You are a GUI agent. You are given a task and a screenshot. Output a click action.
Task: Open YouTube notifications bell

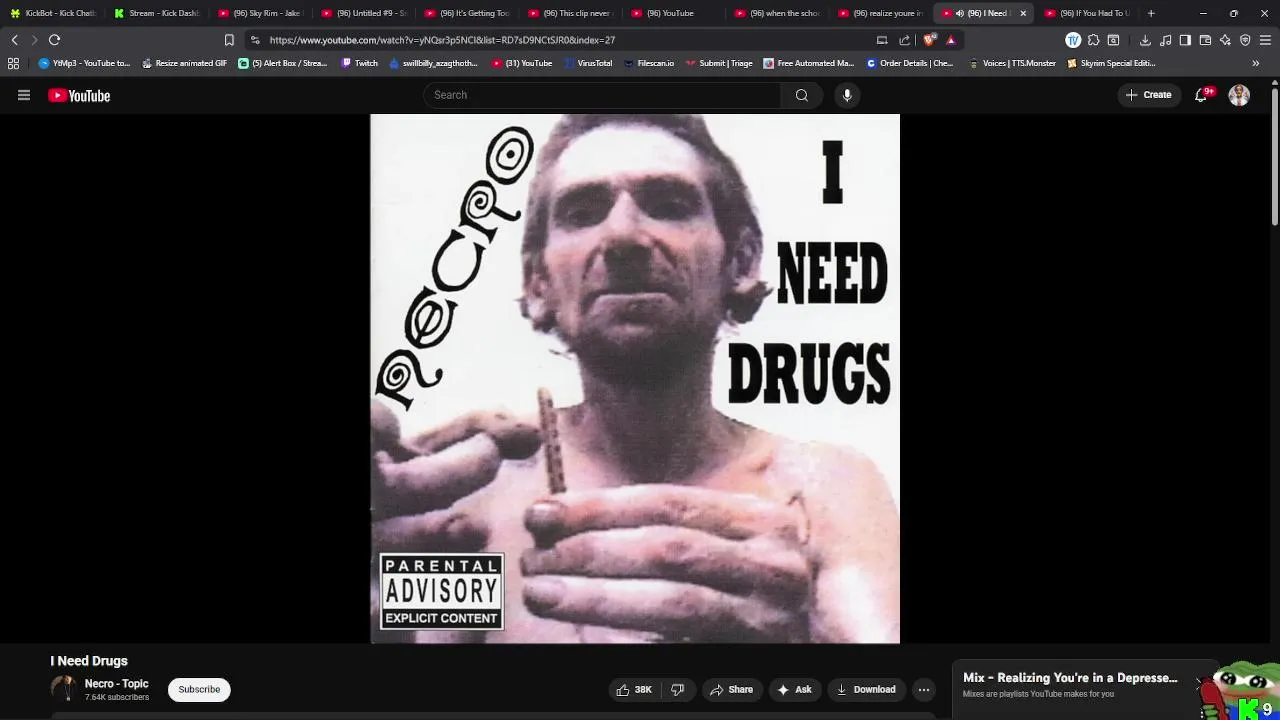coord(1201,95)
